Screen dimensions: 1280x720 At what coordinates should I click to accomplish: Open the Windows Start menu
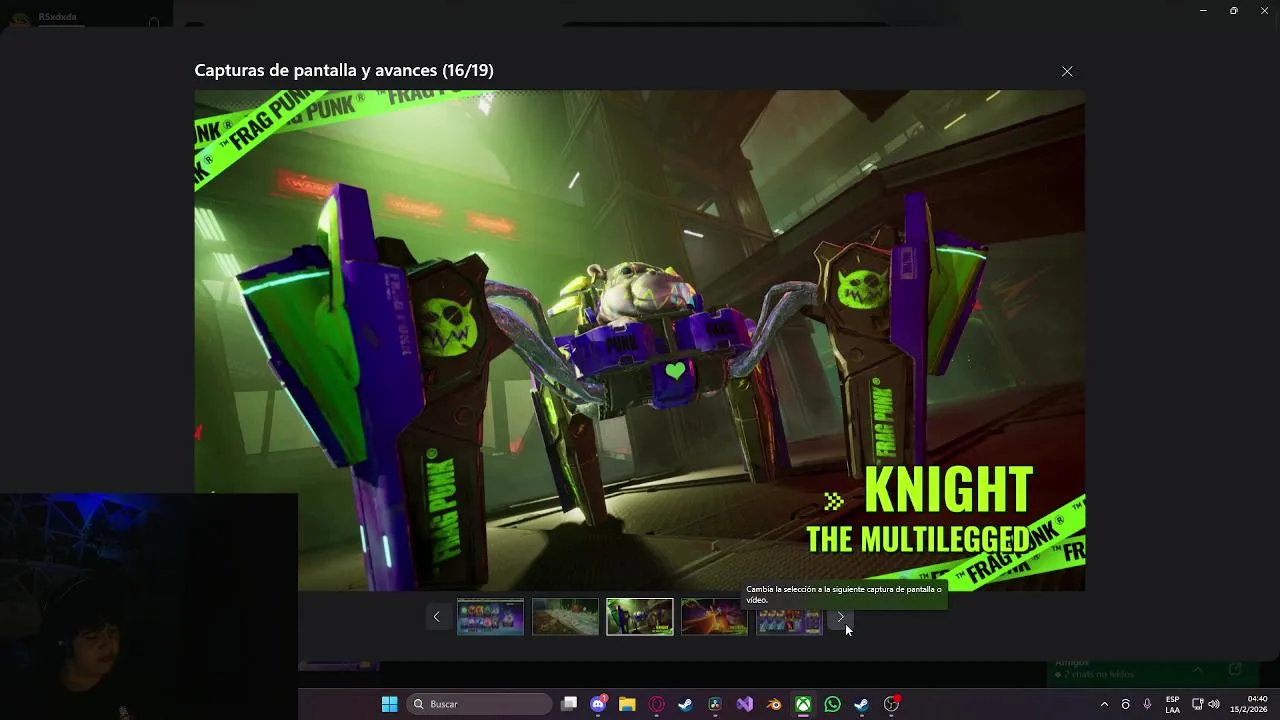(389, 704)
